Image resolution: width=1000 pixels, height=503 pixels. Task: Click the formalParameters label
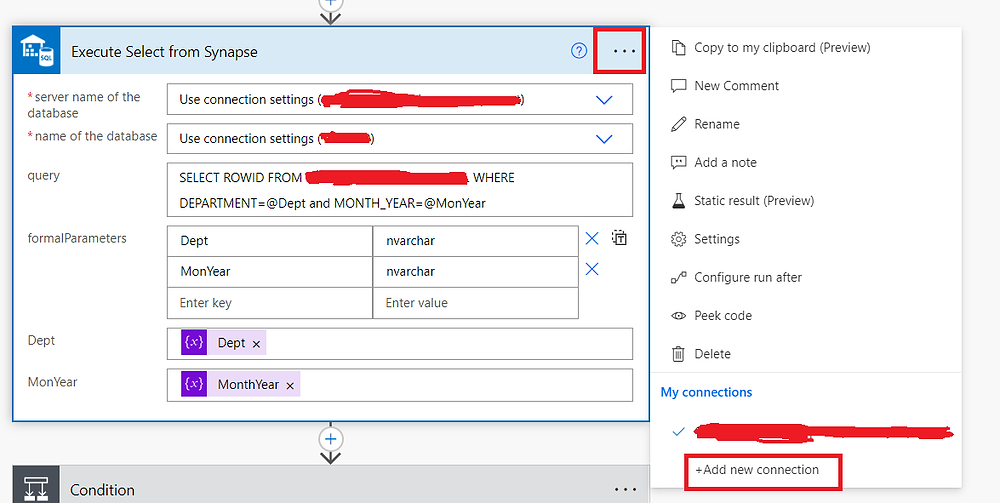point(77,238)
